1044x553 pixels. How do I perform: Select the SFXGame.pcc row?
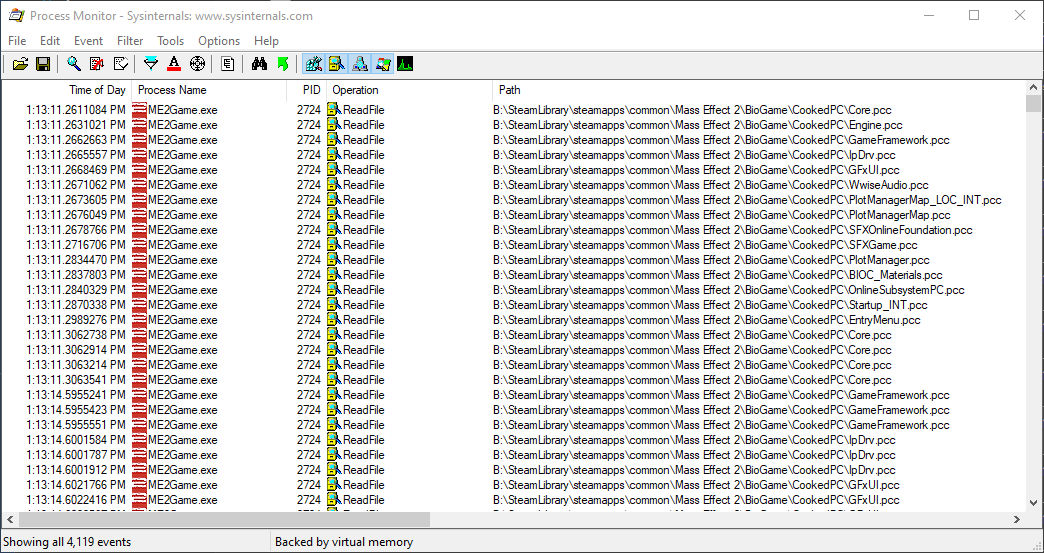click(x=514, y=245)
